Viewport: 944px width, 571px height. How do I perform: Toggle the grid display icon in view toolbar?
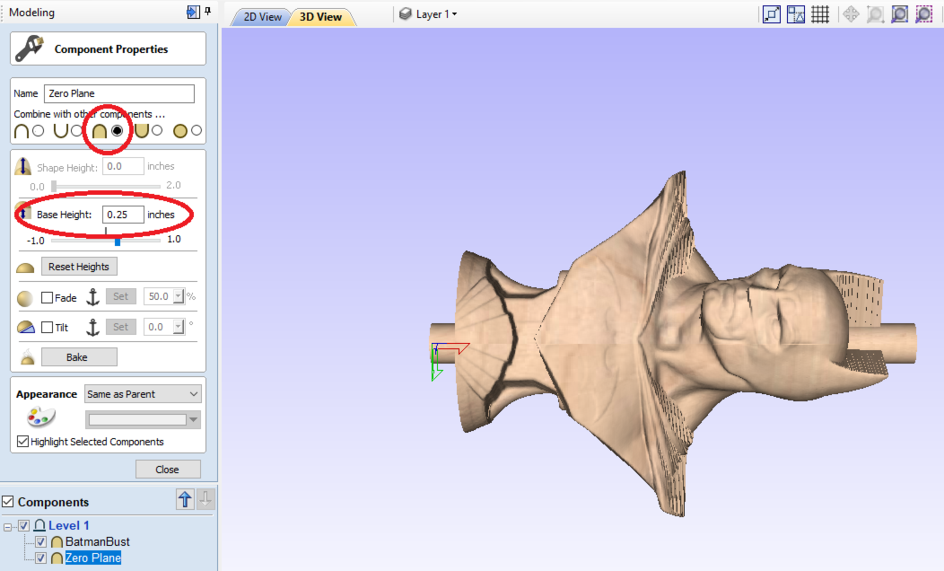pos(820,14)
